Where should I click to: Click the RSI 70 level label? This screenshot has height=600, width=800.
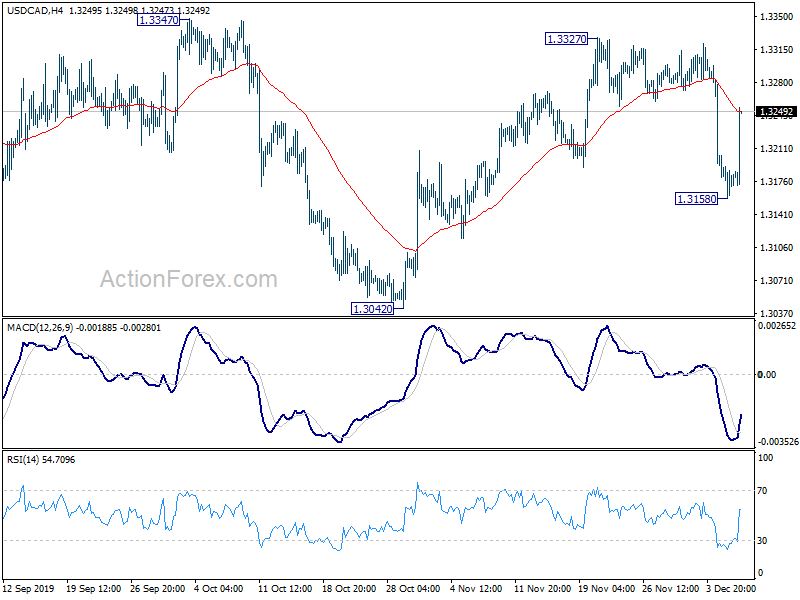click(762, 491)
